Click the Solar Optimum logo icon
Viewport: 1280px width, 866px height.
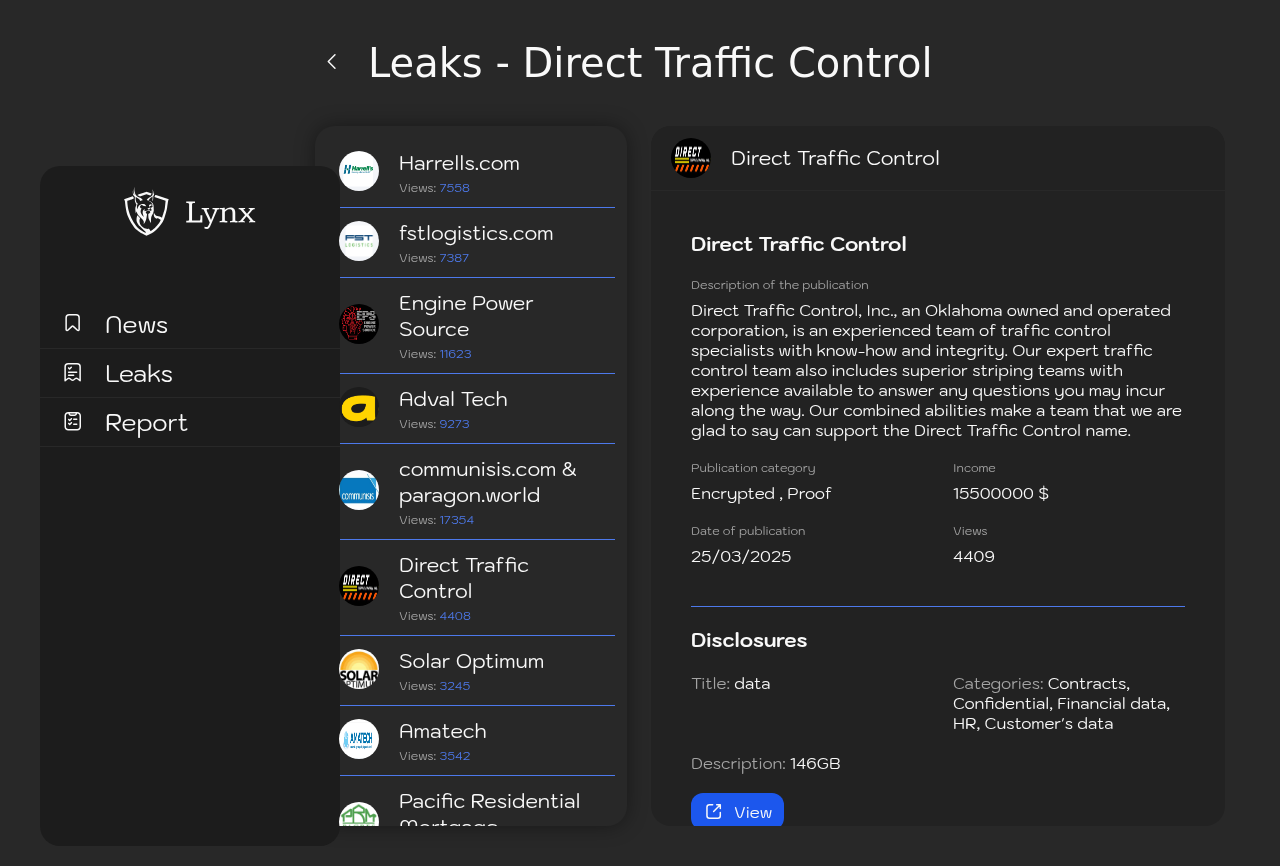coord(359,669)
